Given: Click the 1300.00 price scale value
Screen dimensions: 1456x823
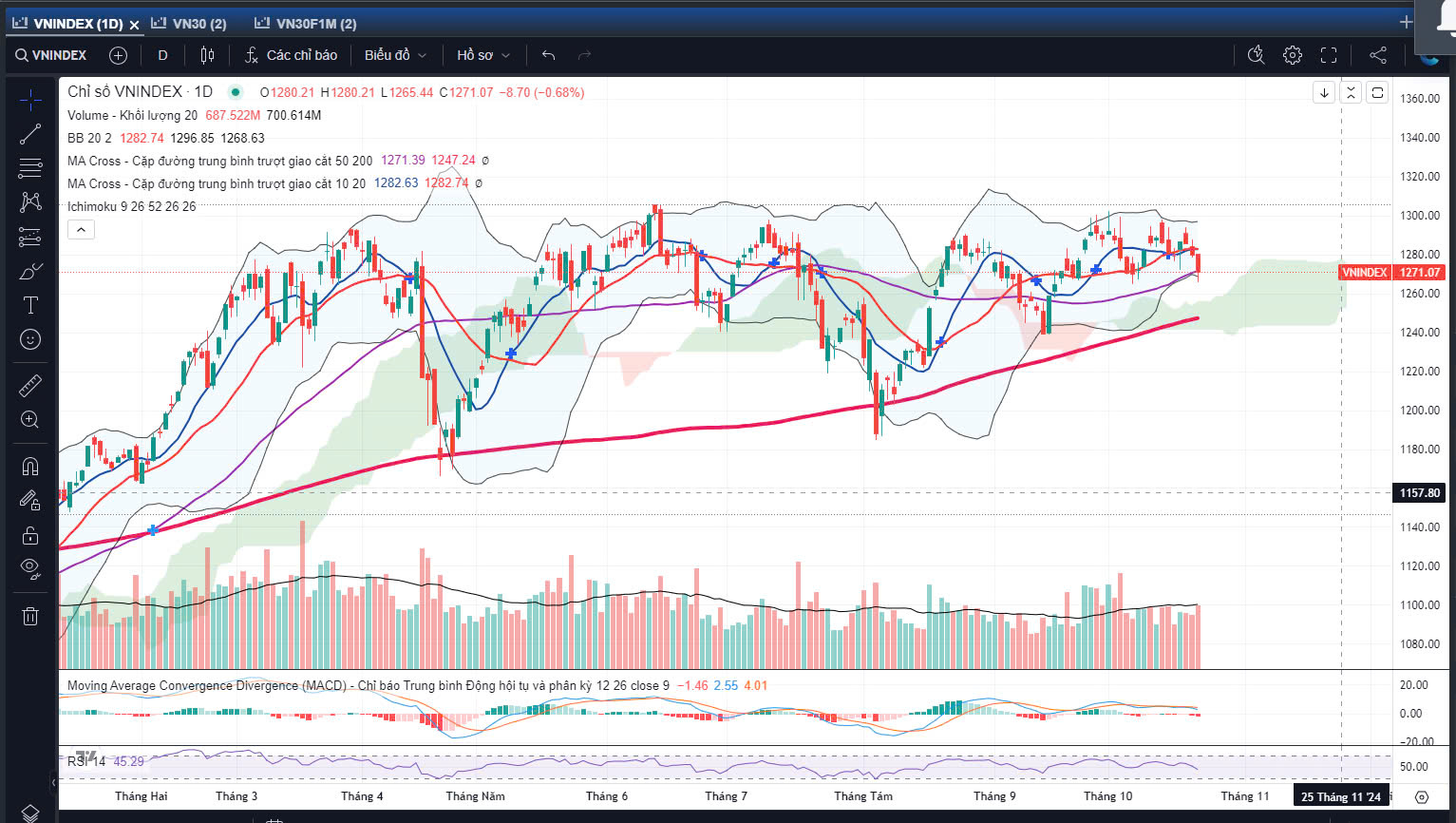Looking at the screenshot, I should [x=1420, y=215].
